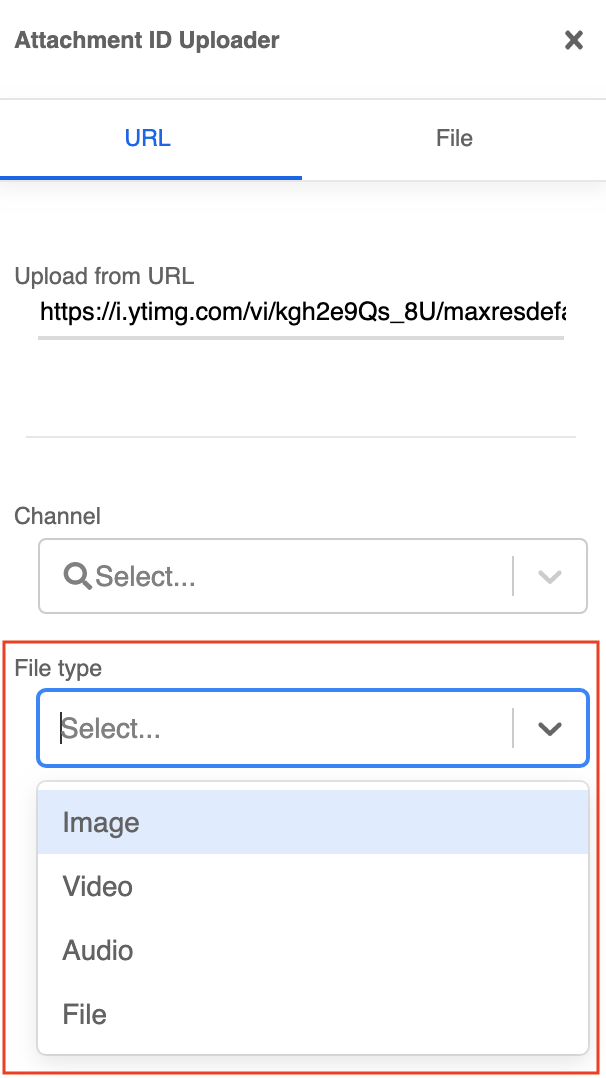The width and height of the screenshot is (606, 1078).
Task: Switch to the File tab
Action: tap(454, 138)
